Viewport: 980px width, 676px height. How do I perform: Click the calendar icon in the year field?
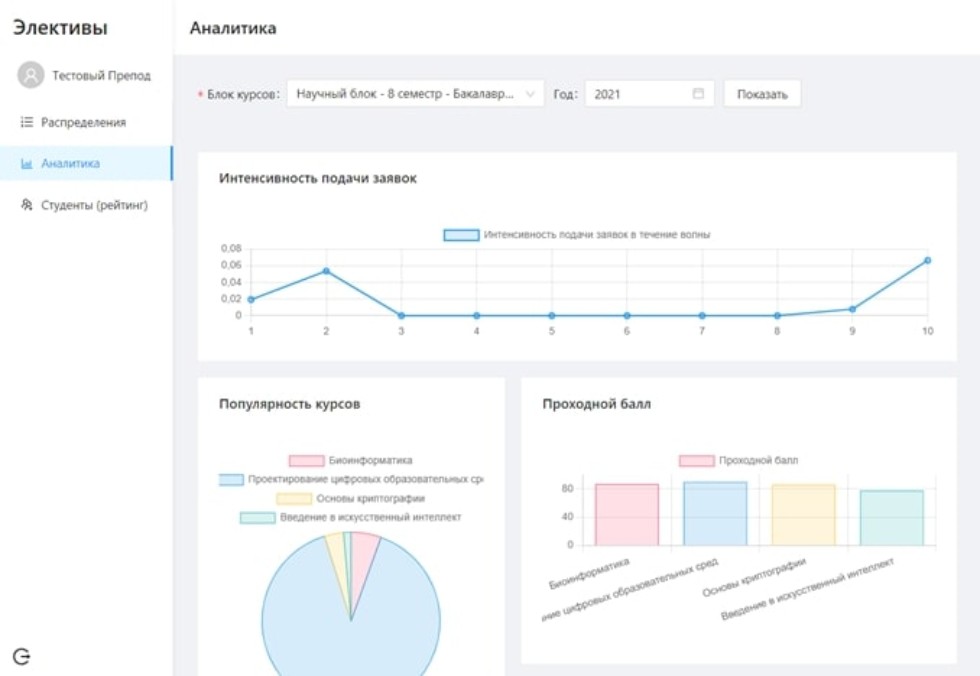coord(698,94)
